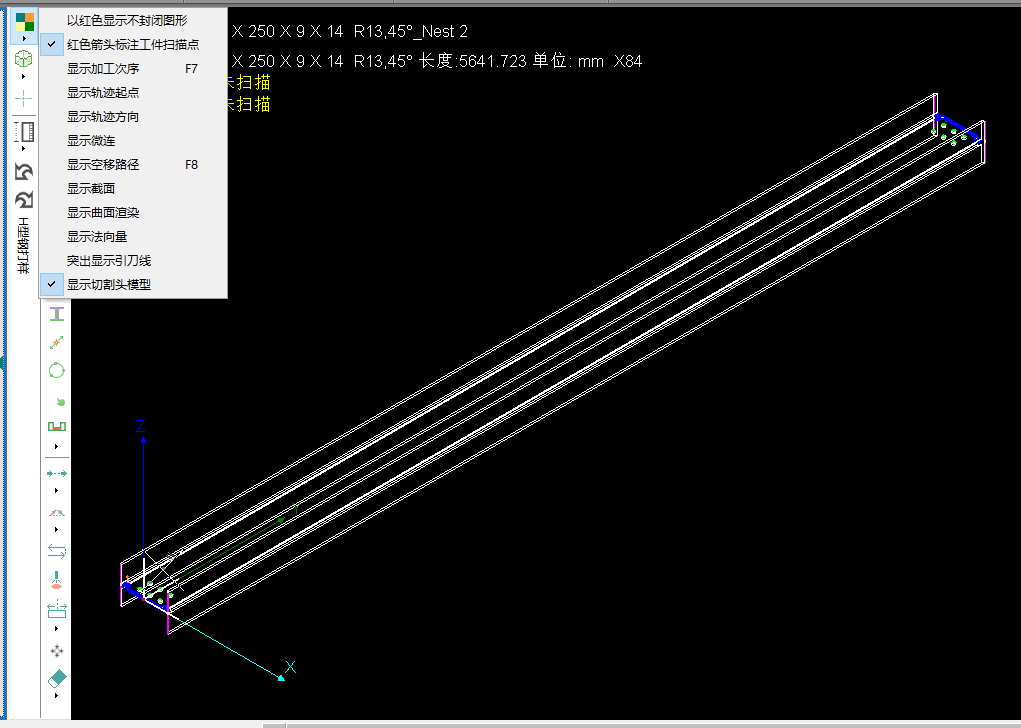Open the colored display-options grid icon
Screen dimensions: 1021x728
pos(25,22)
